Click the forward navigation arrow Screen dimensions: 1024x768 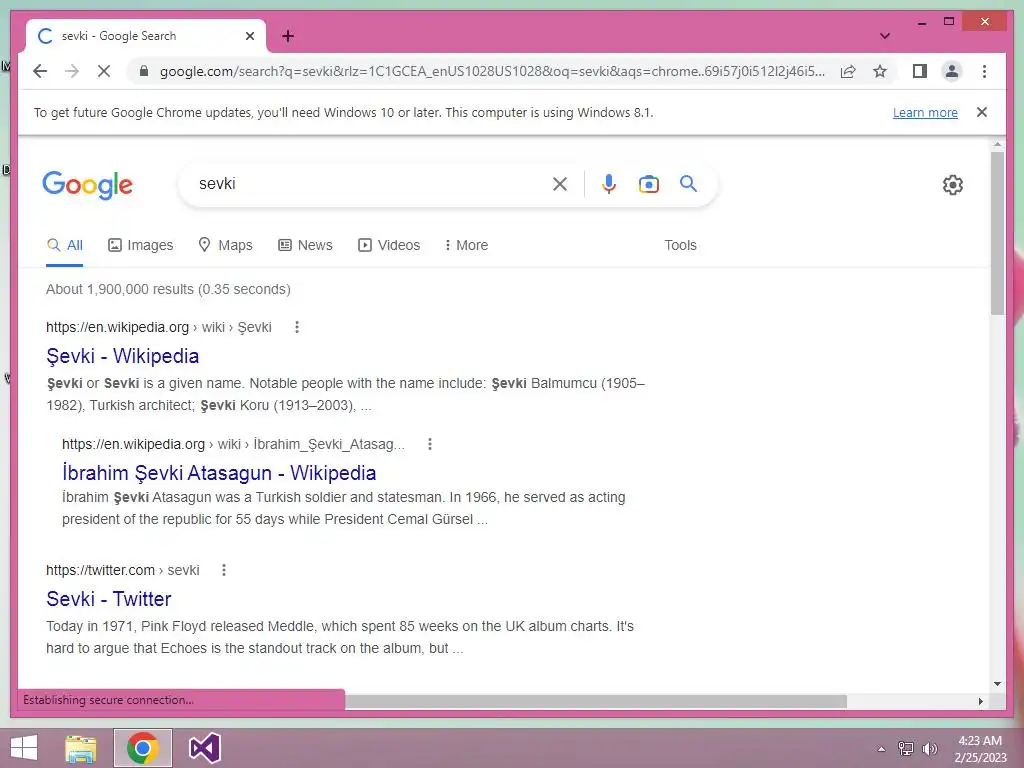coord(72,71)
